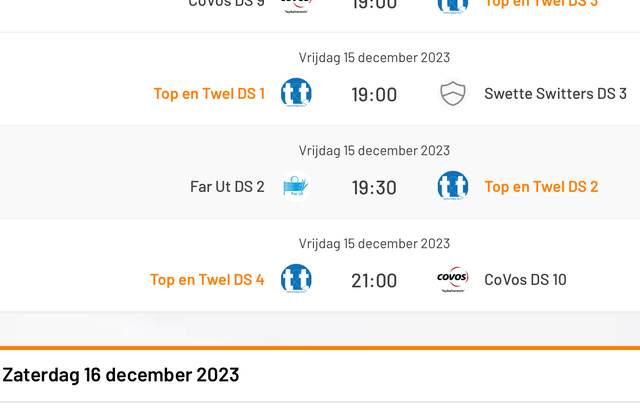Open the Top en Twel DS 1 team link

click(x=209, y=93)
